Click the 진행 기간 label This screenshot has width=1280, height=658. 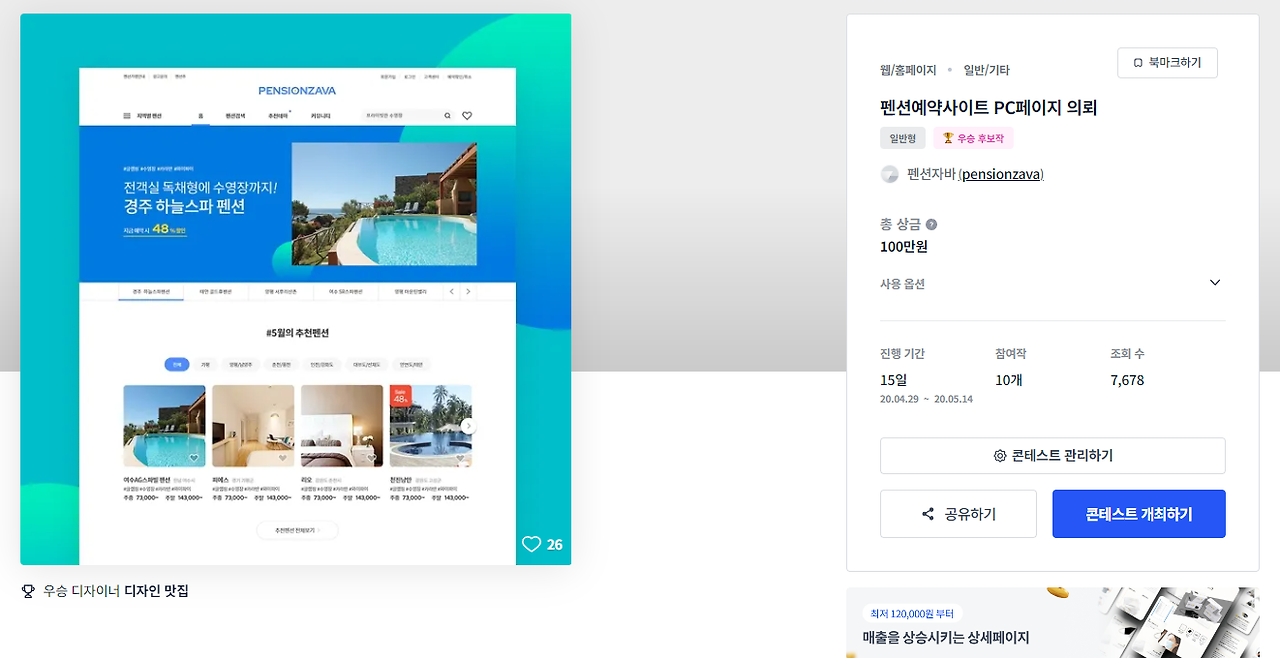tap(902, 354)
